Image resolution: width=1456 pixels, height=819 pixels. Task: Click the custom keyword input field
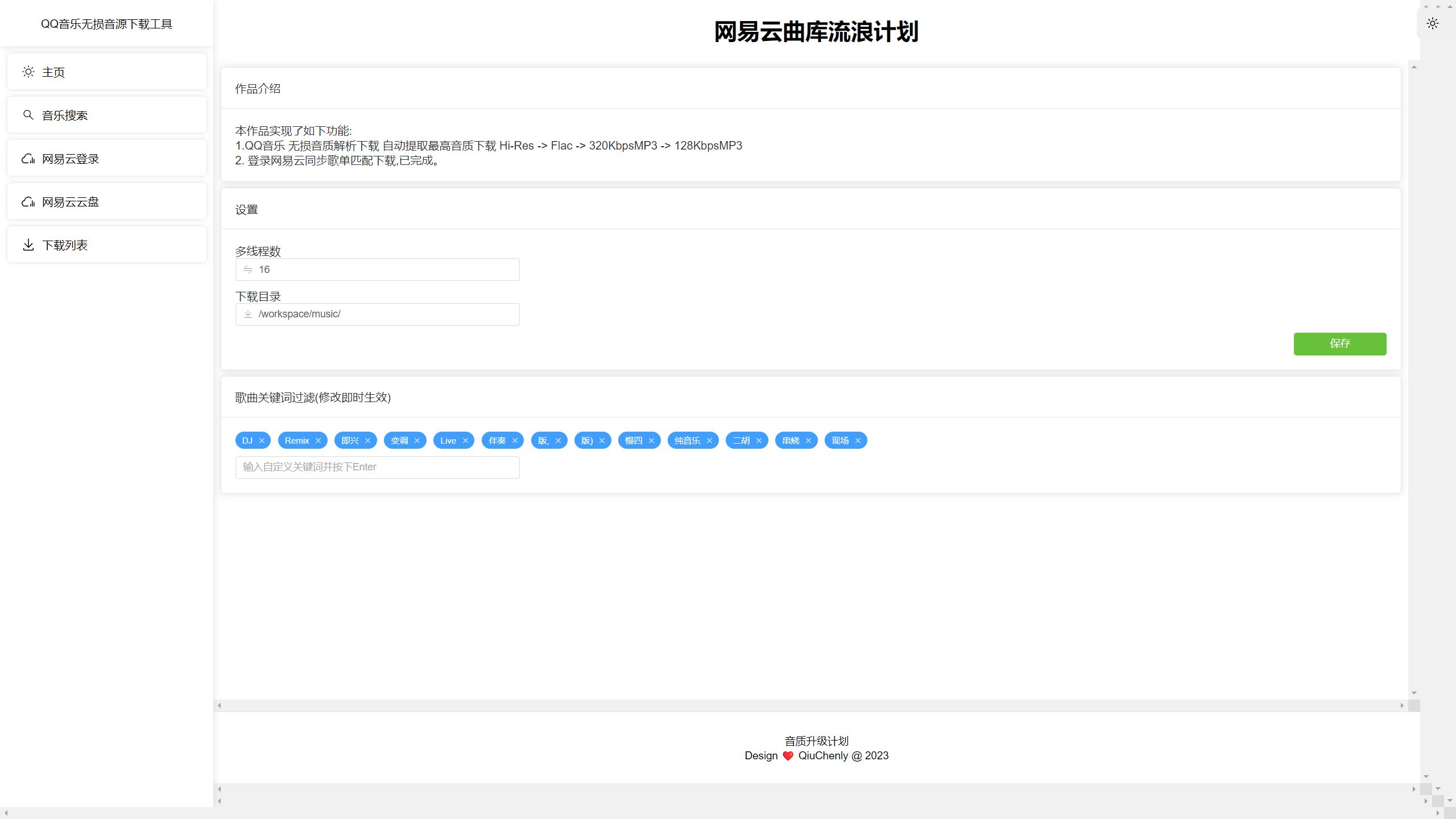(x=377, y=467)
